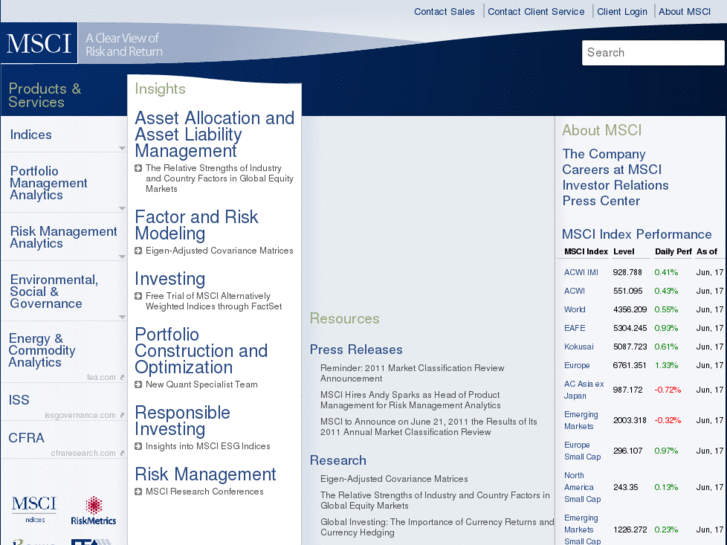727x545 pixels.
Task: Click the arrow icon beside Insights into MSCI ESG
Action: (138, 446)
